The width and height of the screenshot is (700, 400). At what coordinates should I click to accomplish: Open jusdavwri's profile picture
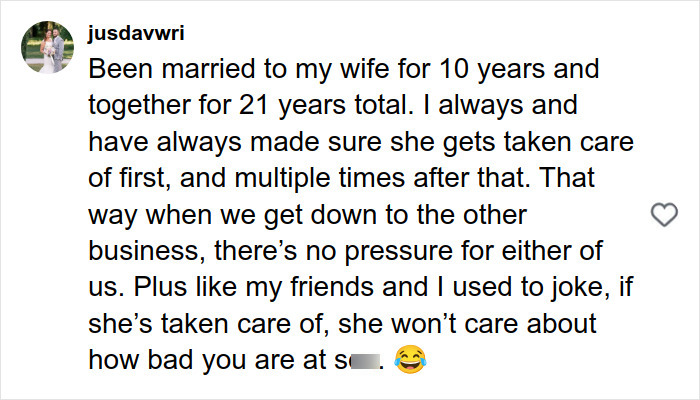(46, 47)
